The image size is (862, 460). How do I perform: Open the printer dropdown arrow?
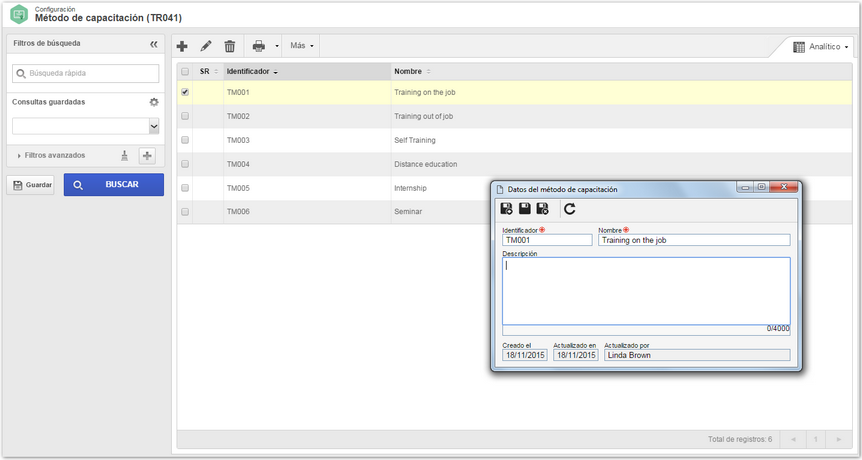click(x=277, y=46)
